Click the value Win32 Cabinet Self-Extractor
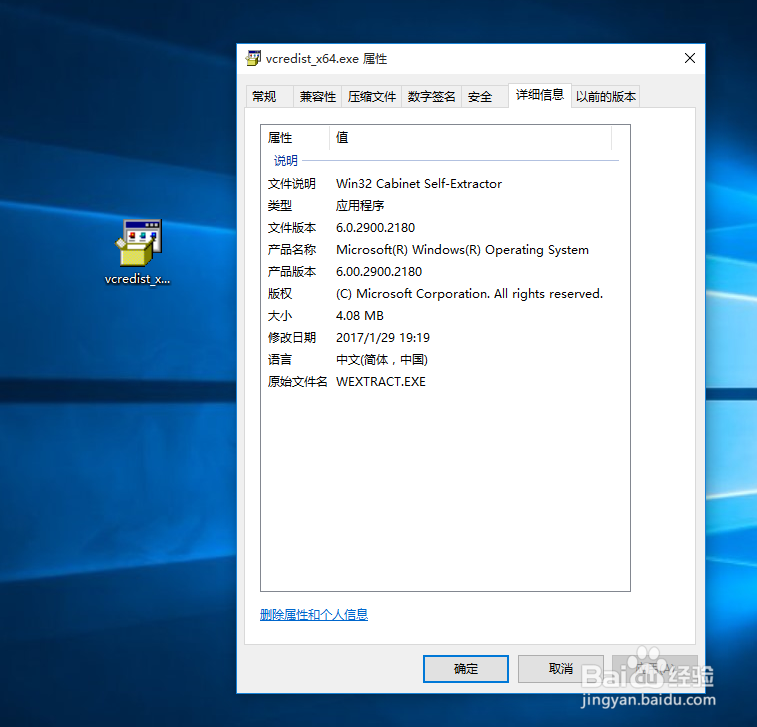 (x=419, y=183)
